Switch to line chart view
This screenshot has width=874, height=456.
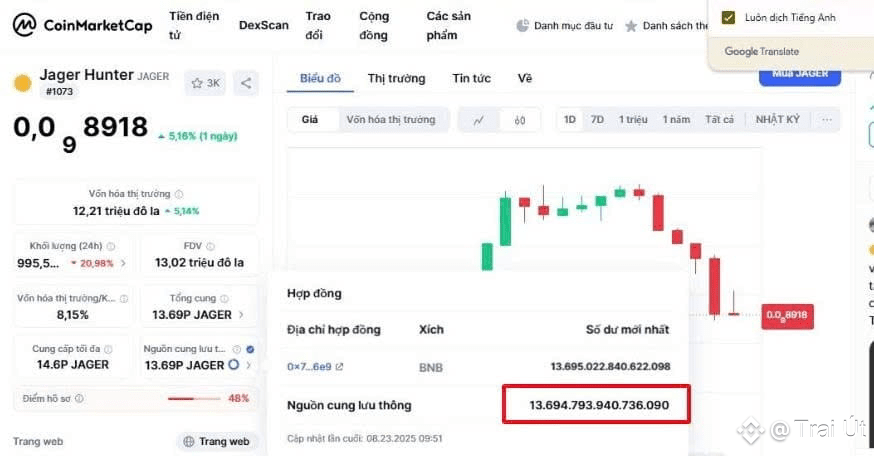478,120
